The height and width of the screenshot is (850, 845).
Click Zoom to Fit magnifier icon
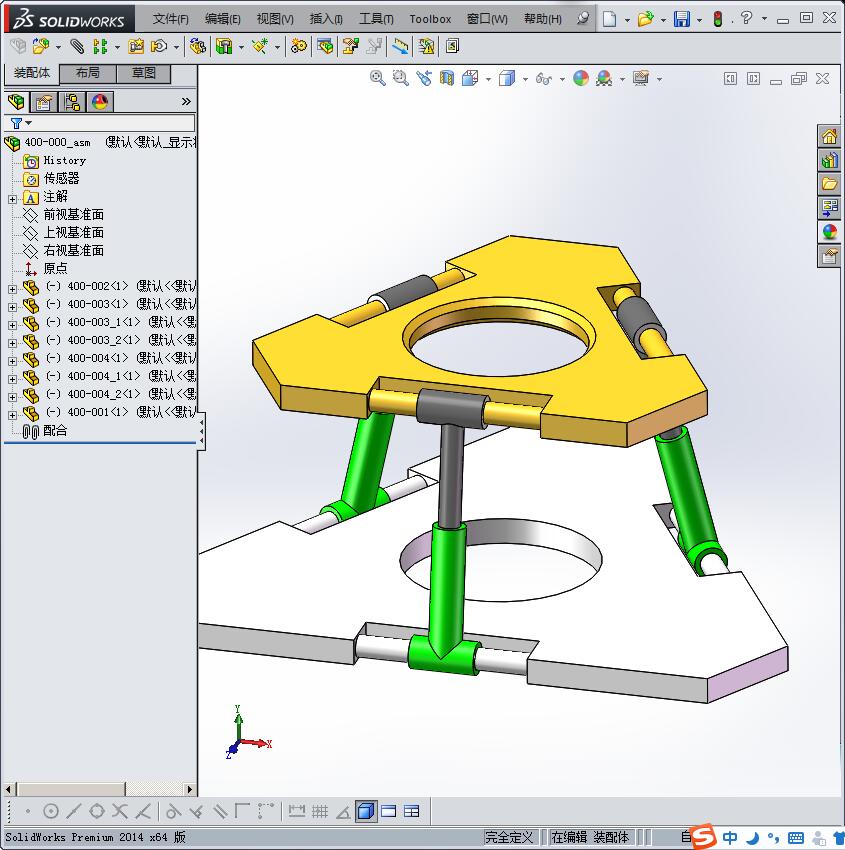378,79
